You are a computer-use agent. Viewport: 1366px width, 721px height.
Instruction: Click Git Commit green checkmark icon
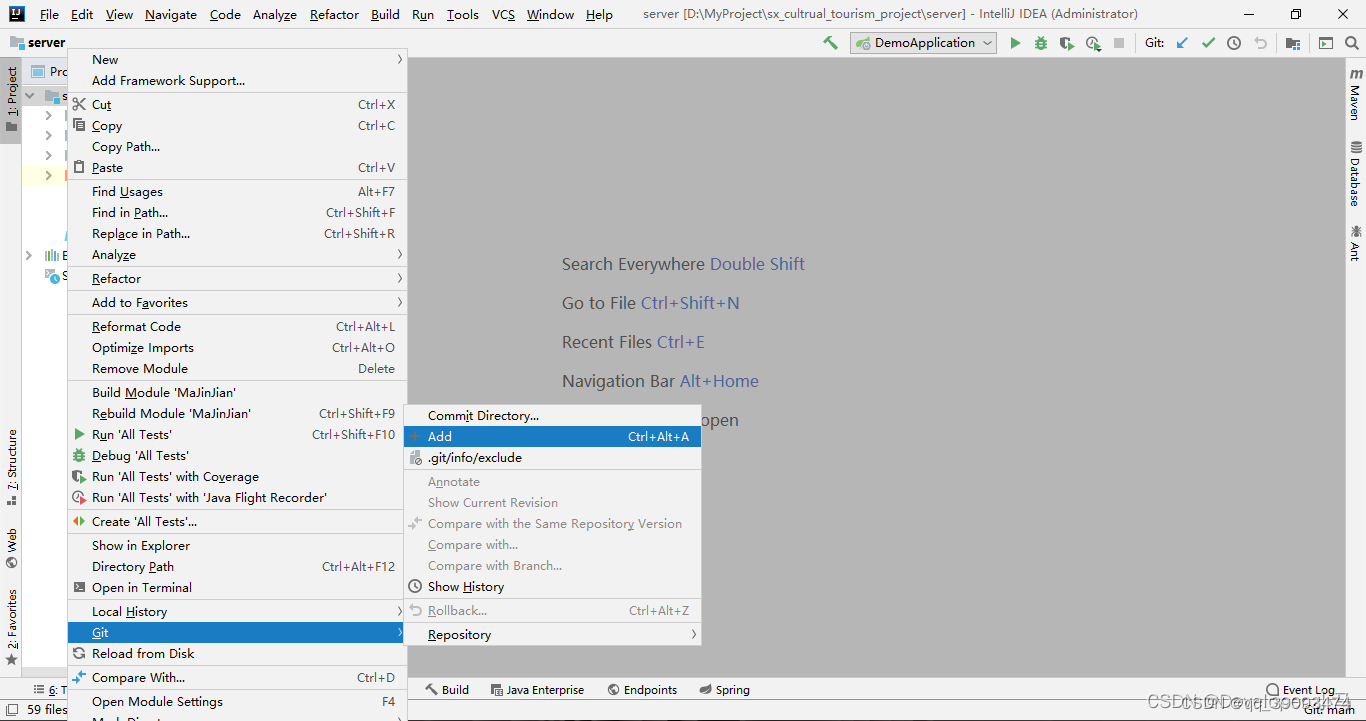(x=1208, y=43)
